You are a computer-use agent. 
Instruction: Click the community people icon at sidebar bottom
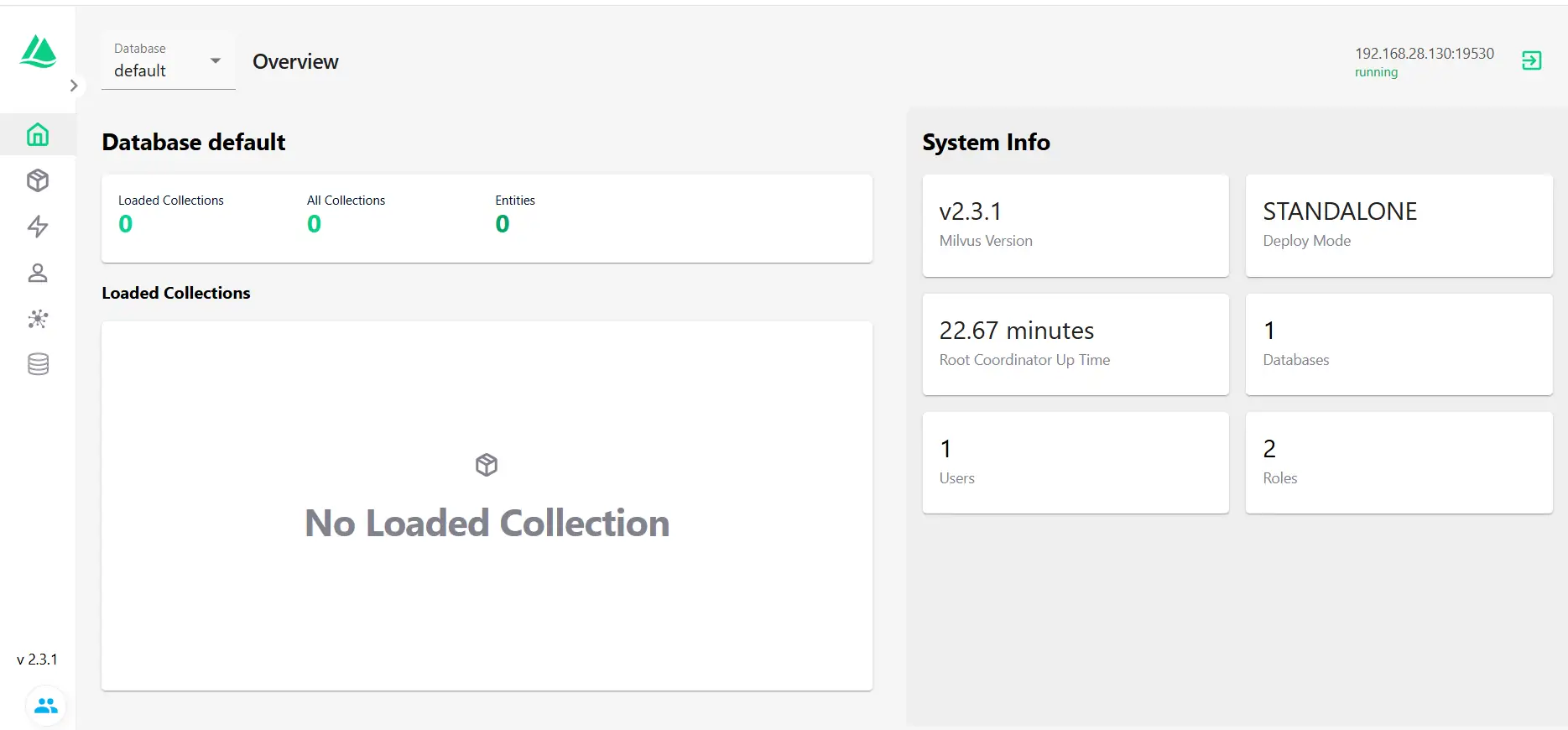pos(46,706)
